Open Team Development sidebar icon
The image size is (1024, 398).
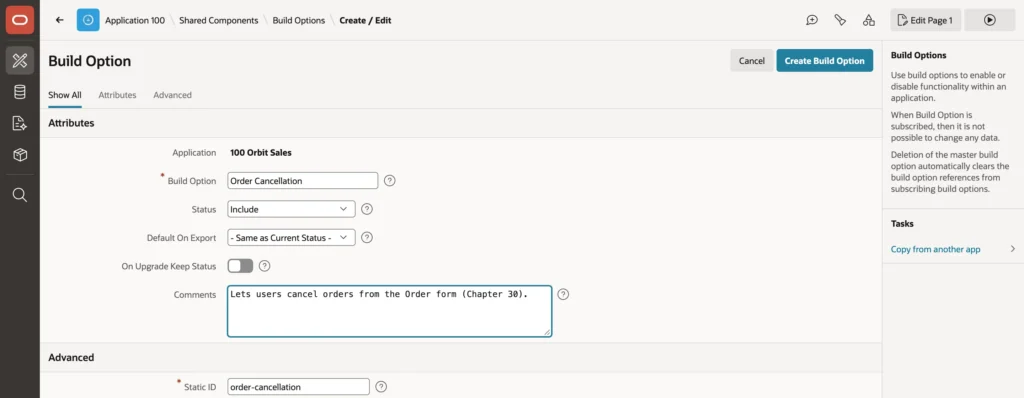coord(20,123)
